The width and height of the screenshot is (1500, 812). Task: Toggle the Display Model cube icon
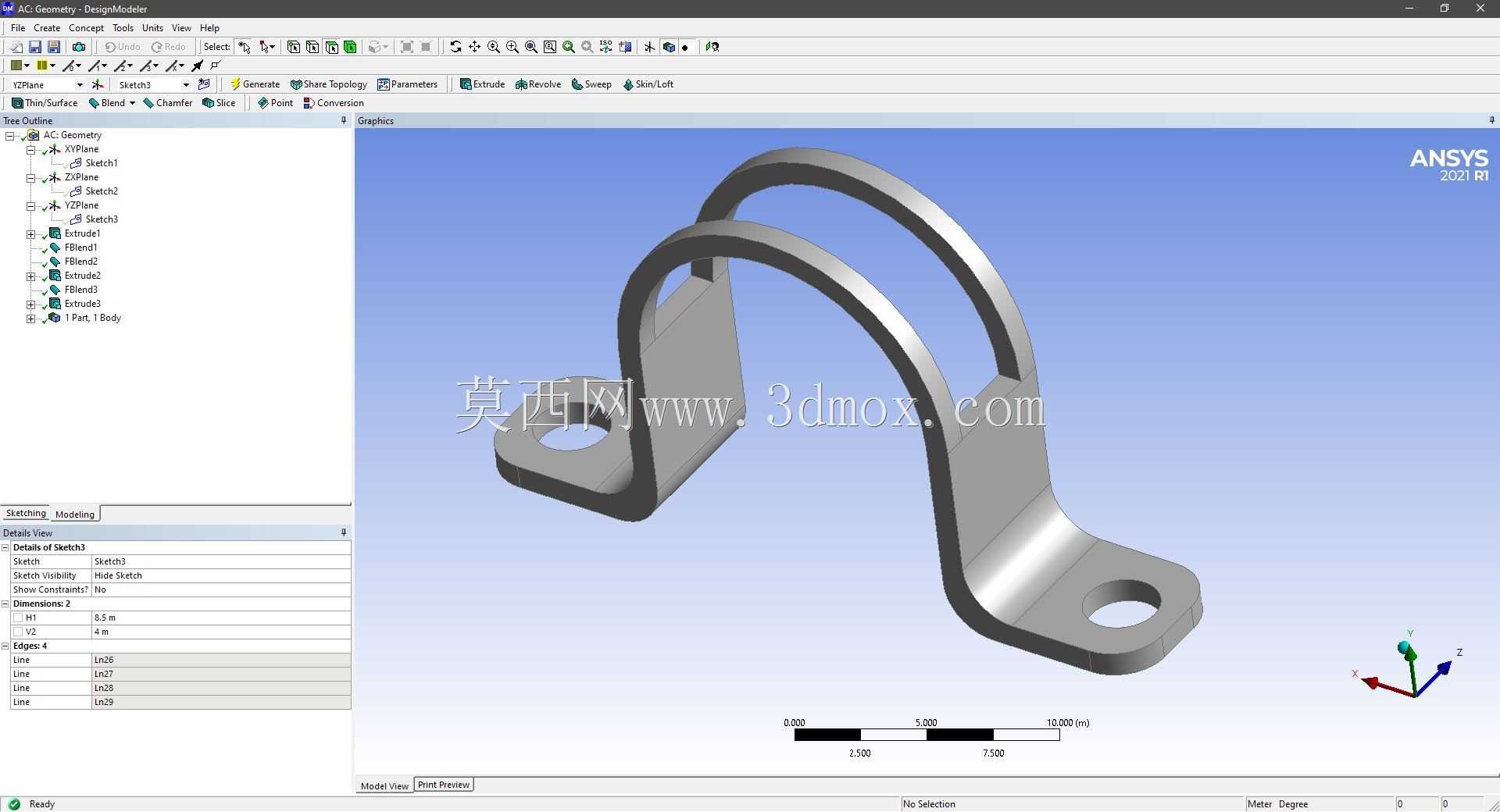[x=669, y=47]
